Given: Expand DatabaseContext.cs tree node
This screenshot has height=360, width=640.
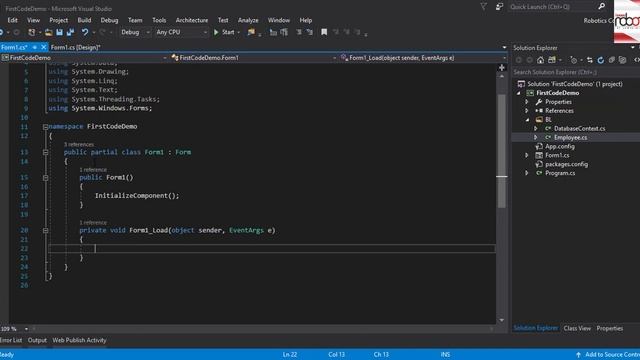Looking at the screenshot, I should tap(536, 129).
